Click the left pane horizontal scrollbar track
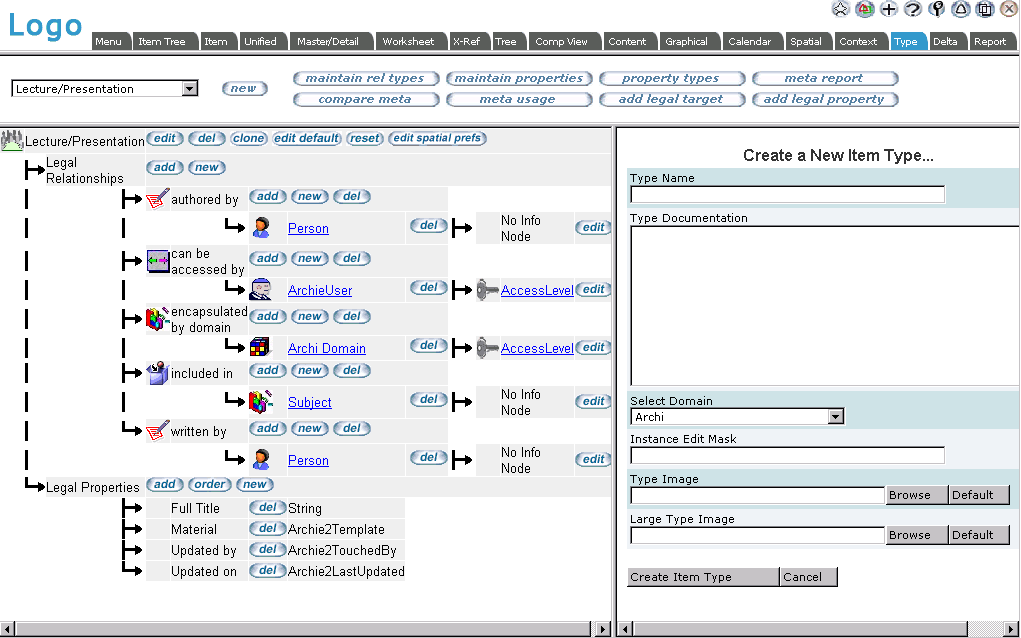Viewport: 1021px width, 638px height. tap(300, 629)
